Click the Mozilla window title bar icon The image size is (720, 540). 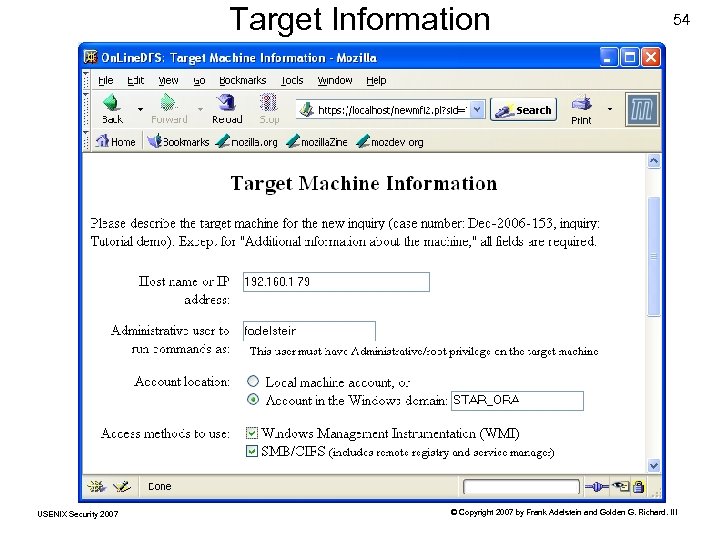pyautogui.click(x=90, y=57)
